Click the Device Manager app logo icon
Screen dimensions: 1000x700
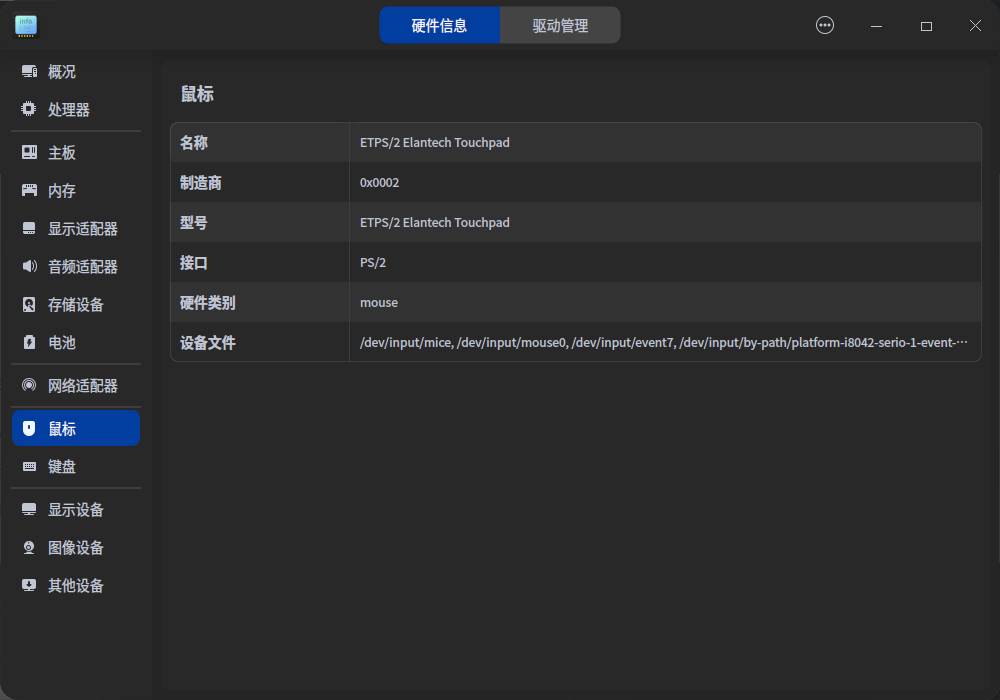pos(26,26)
